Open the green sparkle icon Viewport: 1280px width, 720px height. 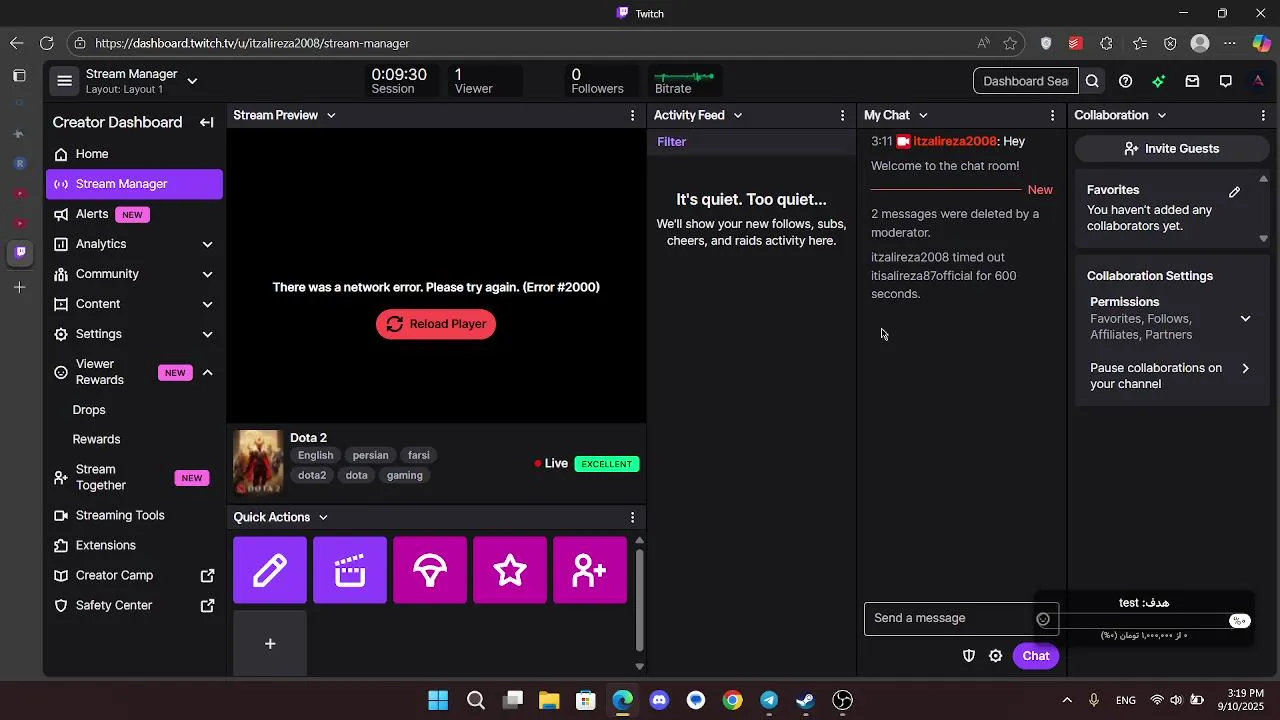tap(1158, 81)
